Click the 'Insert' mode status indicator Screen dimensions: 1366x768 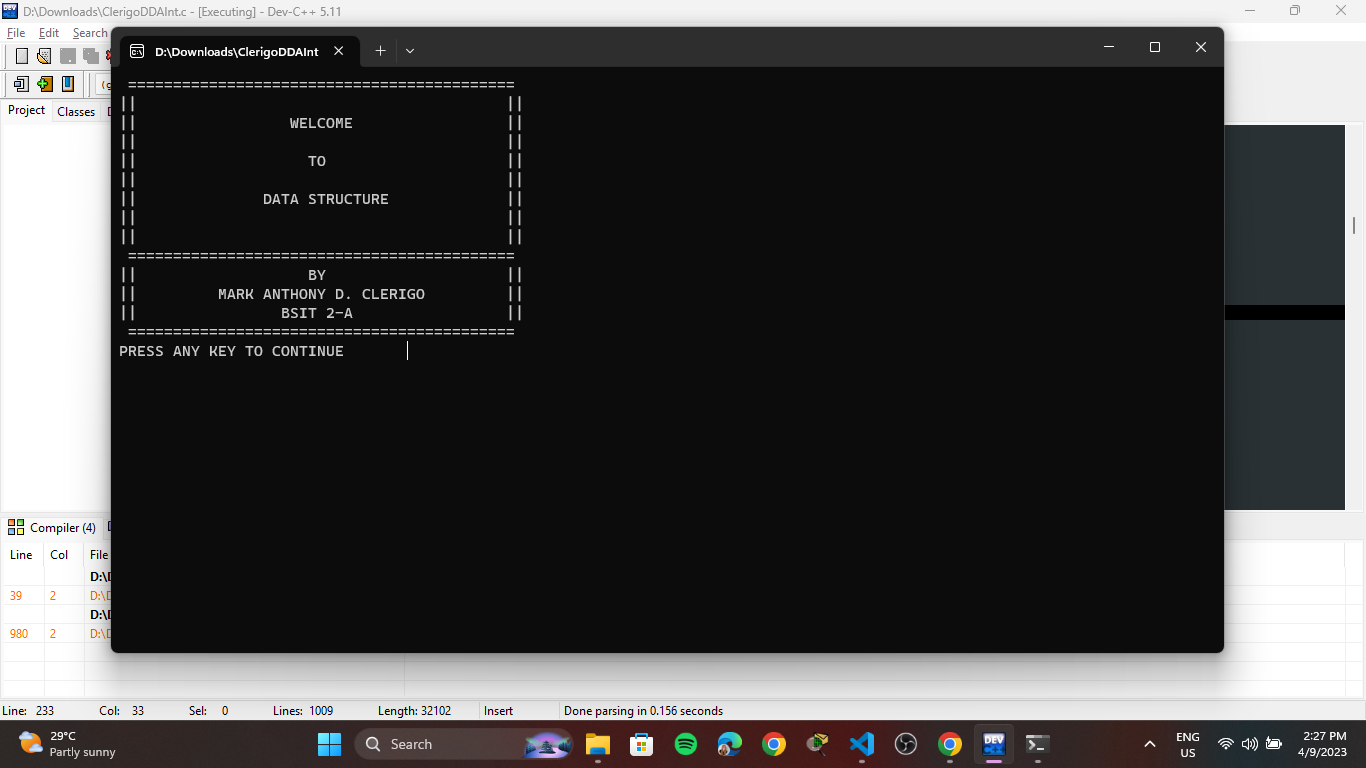[x=498, y=711]
